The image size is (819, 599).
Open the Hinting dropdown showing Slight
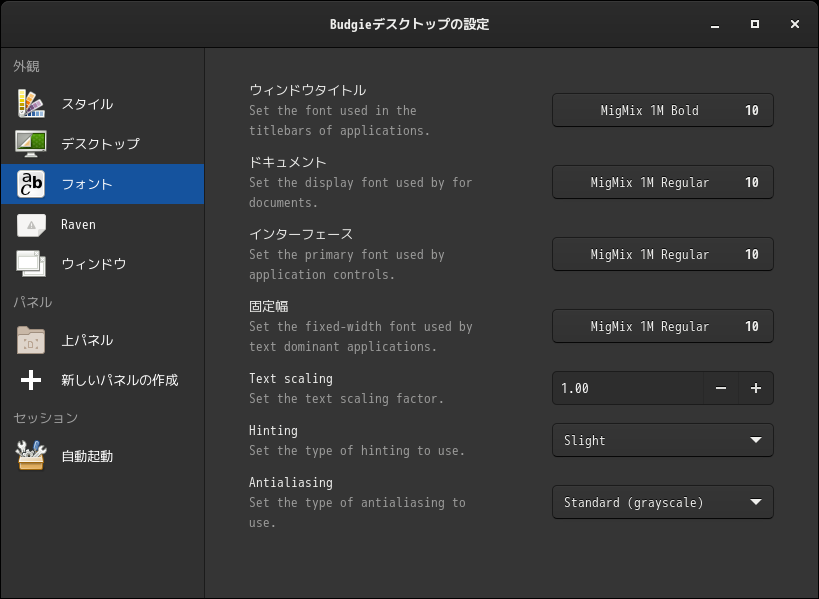click(x=662, y=440)
